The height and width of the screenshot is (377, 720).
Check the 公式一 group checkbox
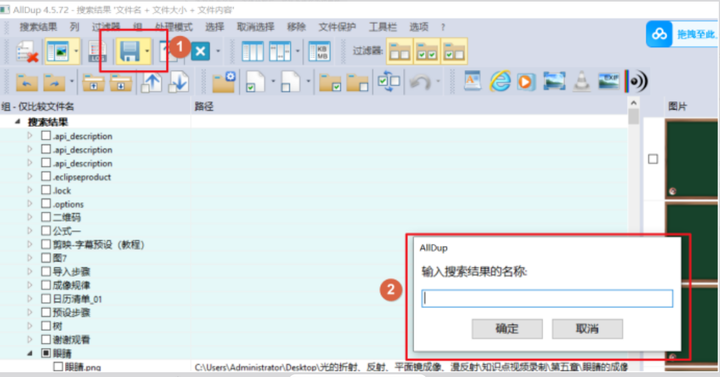[x=46, y=231]
